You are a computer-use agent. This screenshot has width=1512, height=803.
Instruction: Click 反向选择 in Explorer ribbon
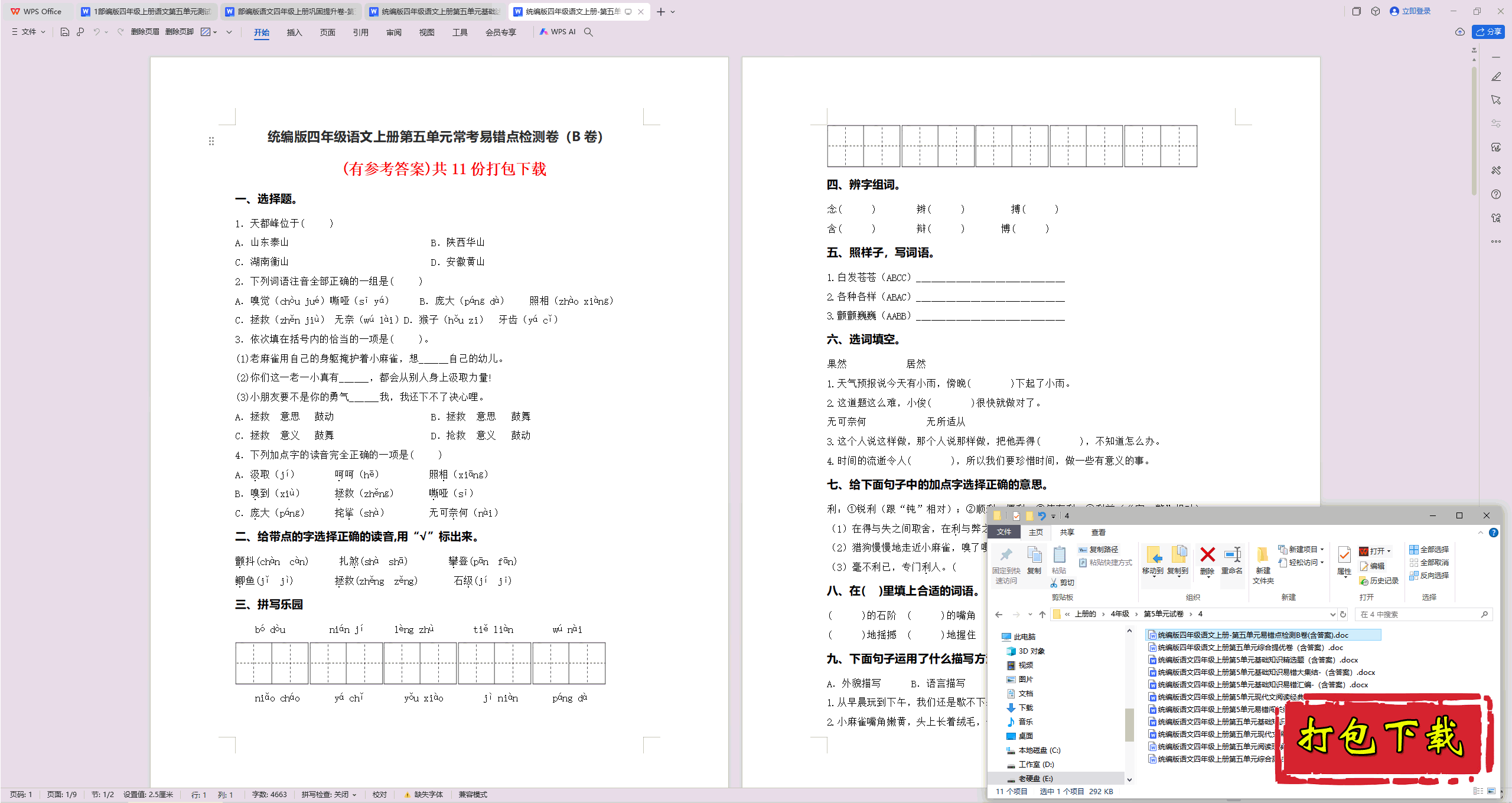pos(1429,576)
